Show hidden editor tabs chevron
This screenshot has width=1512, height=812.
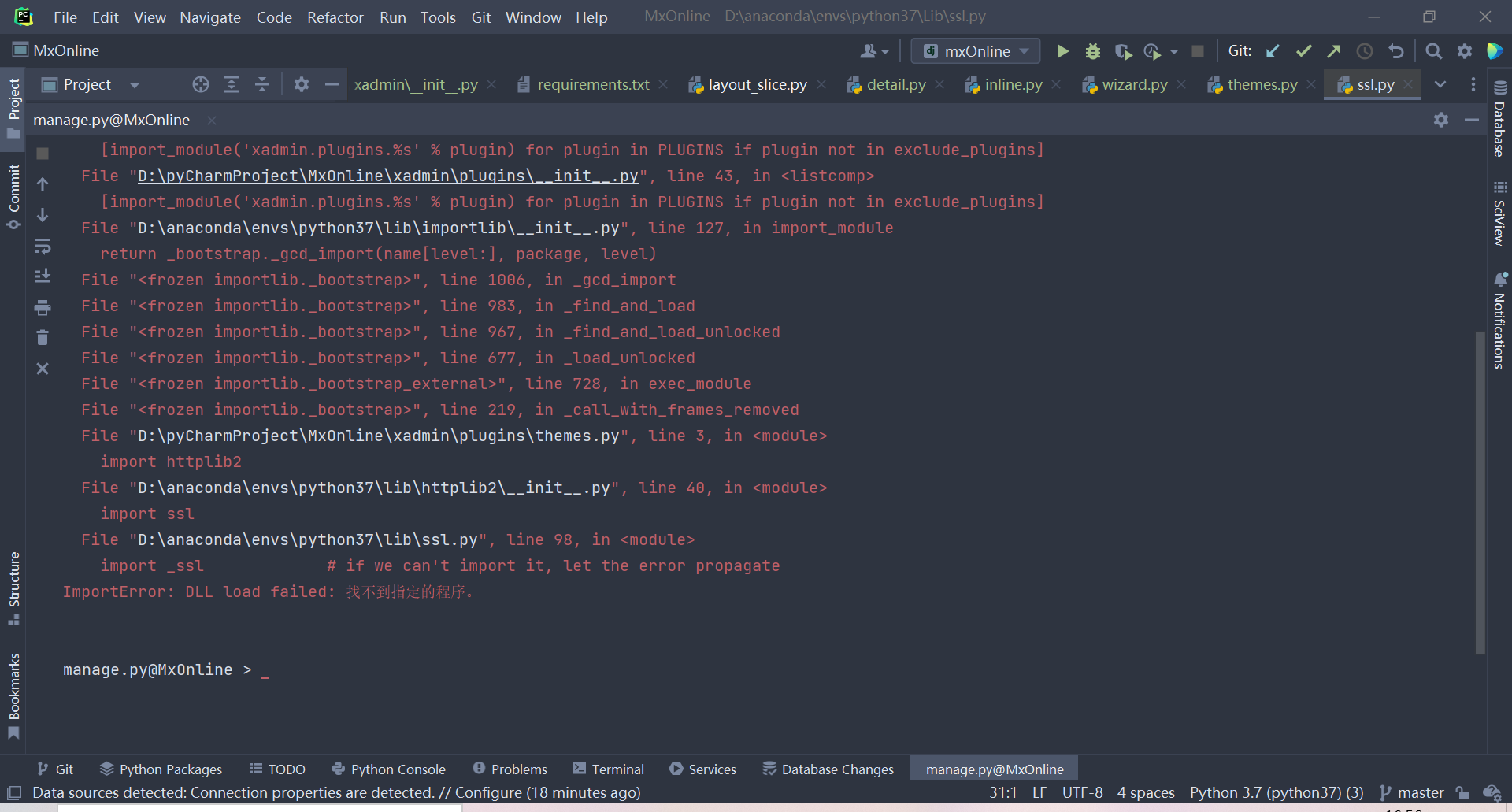click(1440, 84)
